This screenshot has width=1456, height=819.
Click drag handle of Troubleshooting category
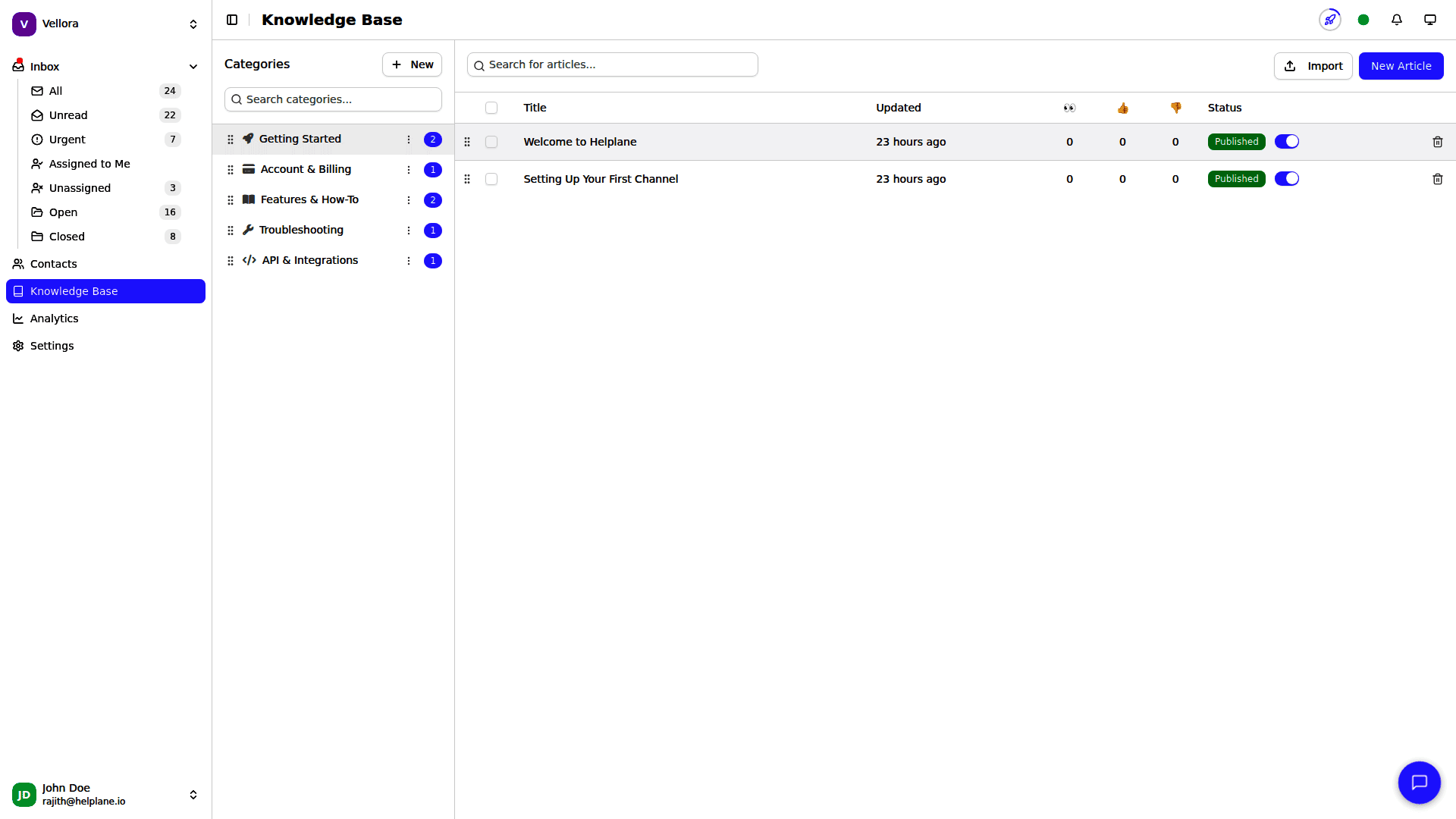(231, 231)
